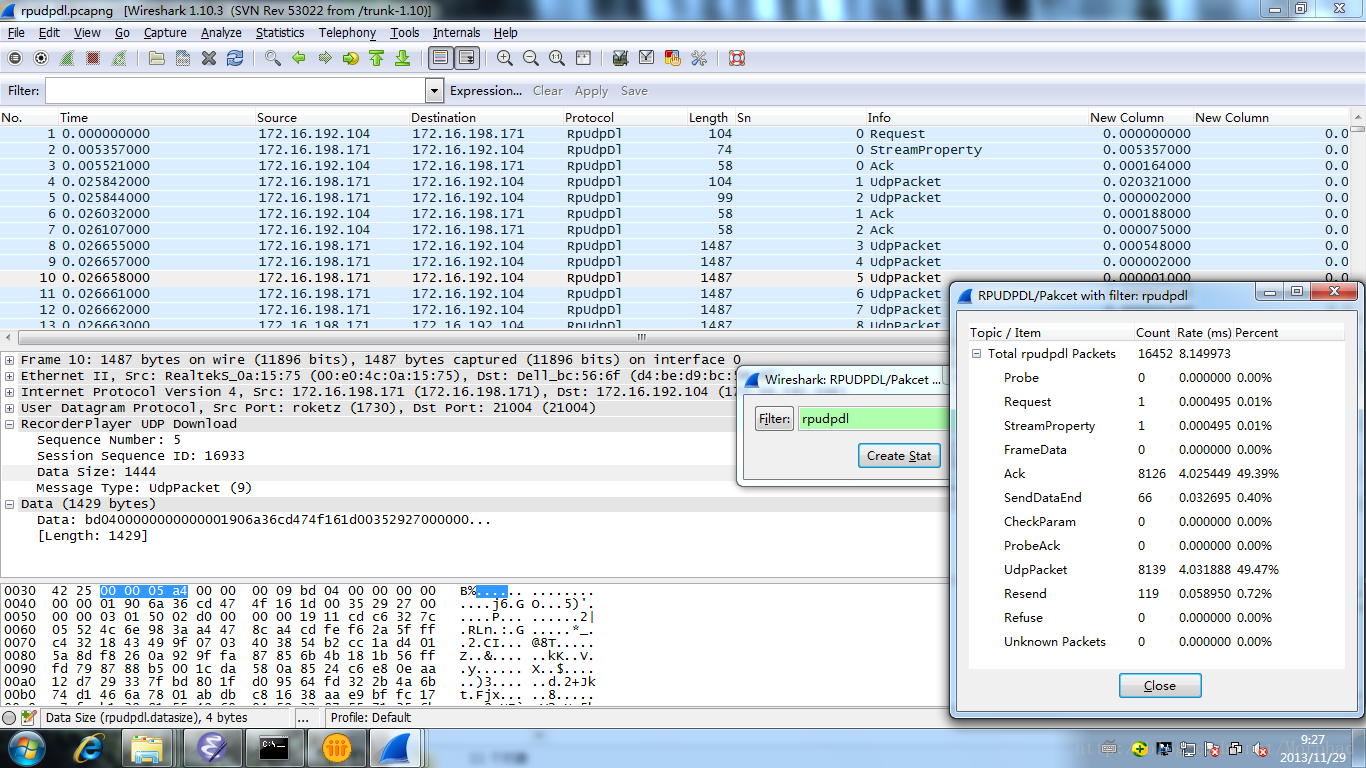The image size is (1366, 768).
Task: Edit capture filters icon
Action: [x=621, y=58]
